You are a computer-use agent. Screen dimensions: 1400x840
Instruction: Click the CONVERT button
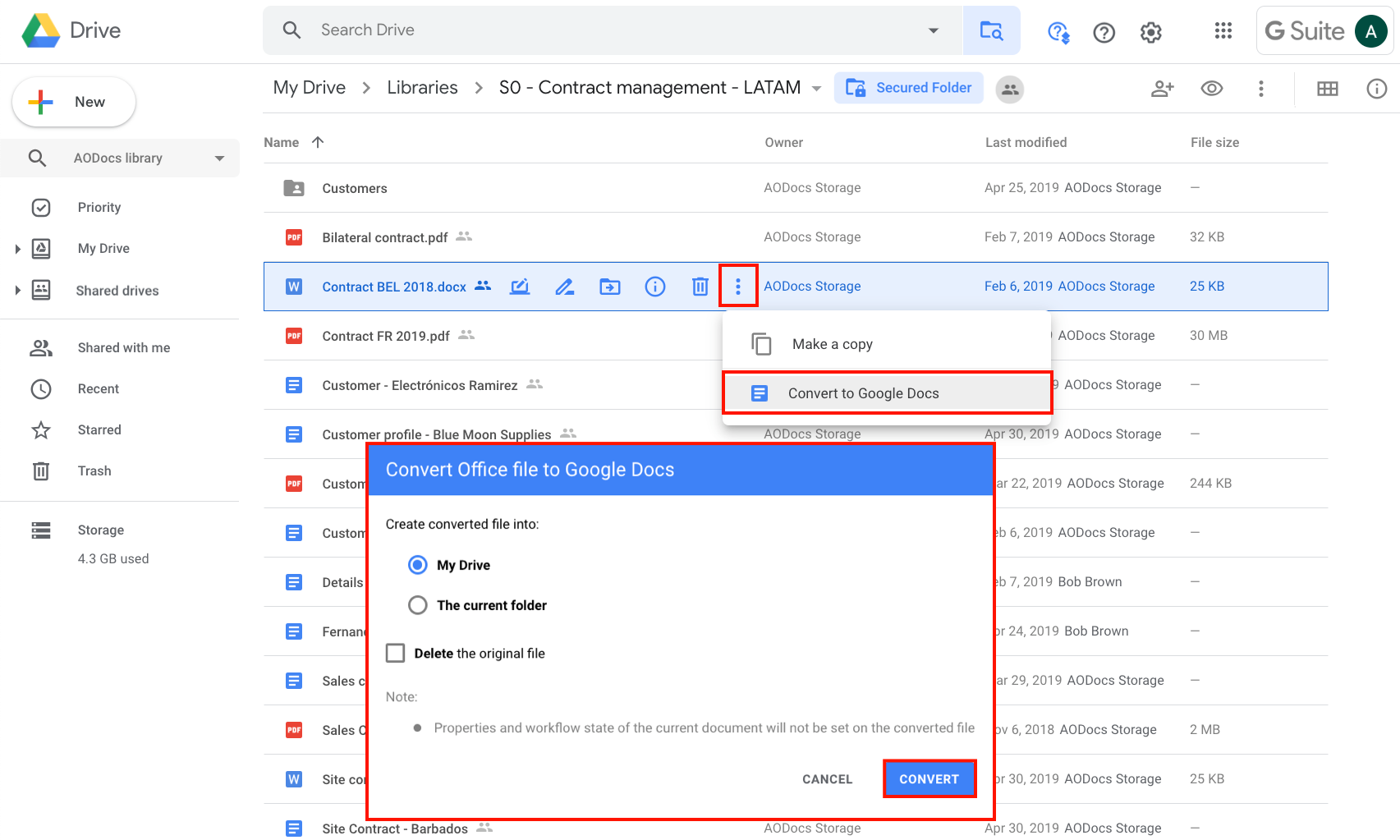930,778
